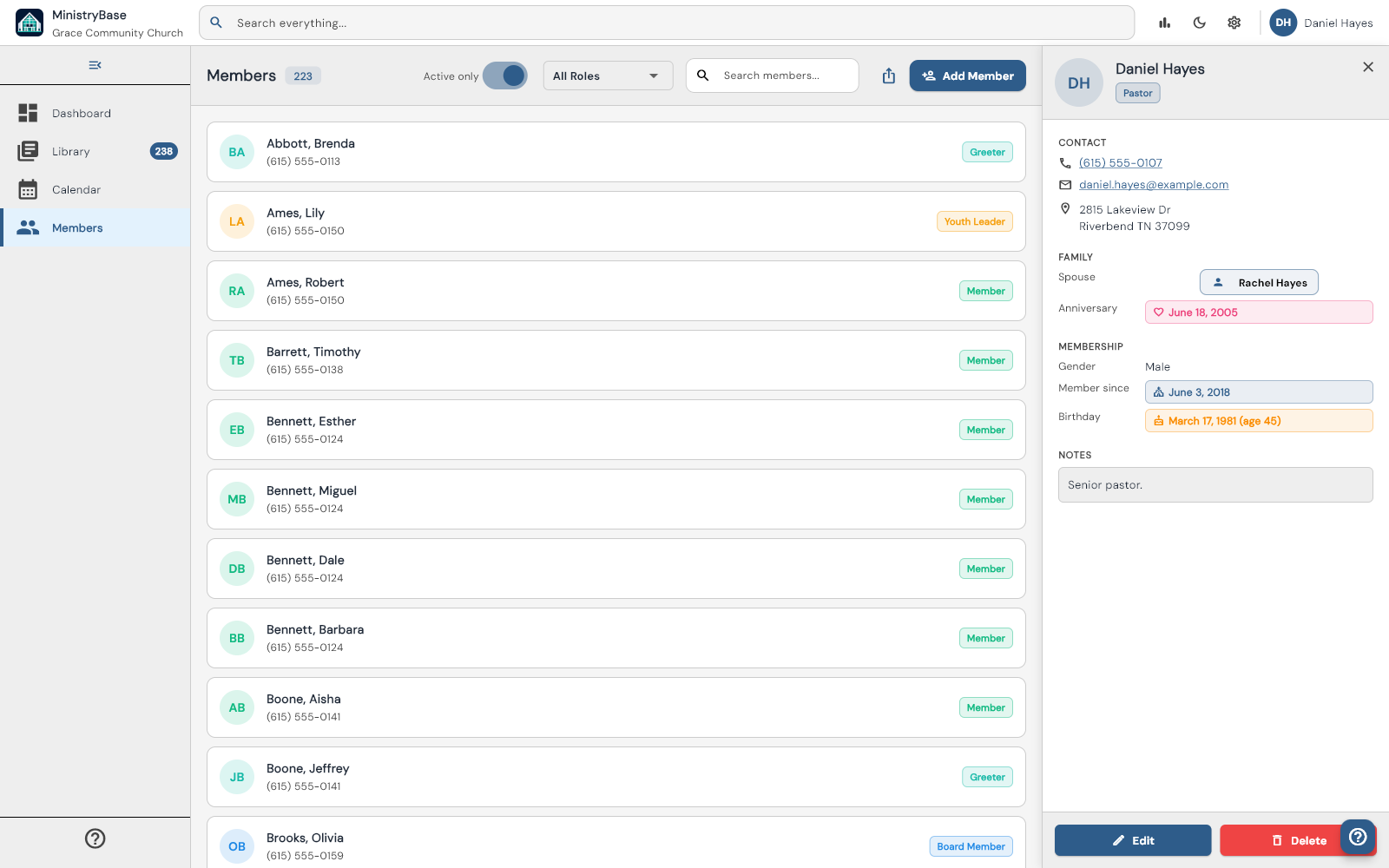Click daniel.hayes@example.com email link

click(1154, 185)
